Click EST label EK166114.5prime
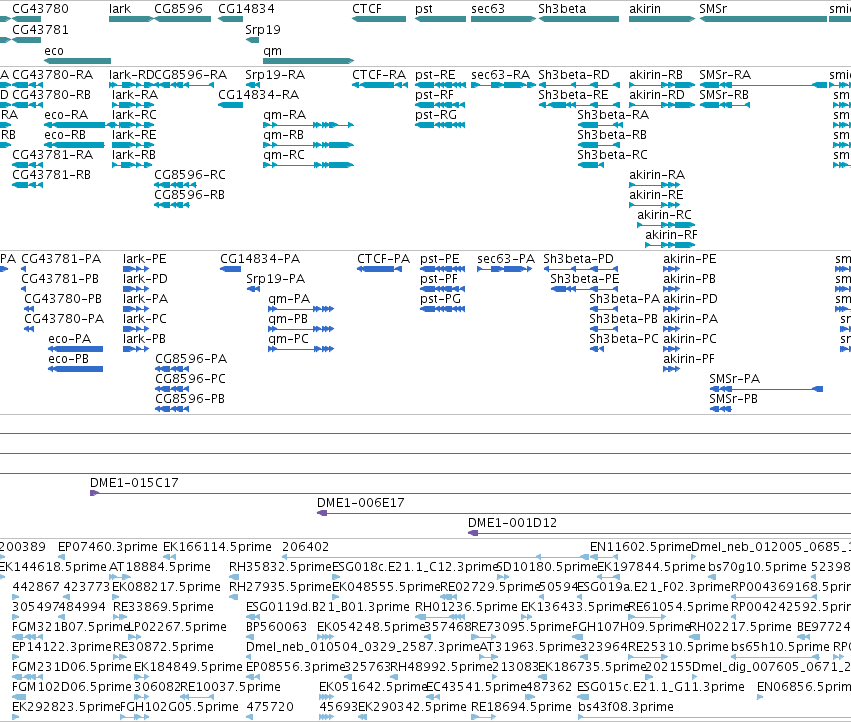The width and height of the screenshot is (851, 722). [218, 547]
